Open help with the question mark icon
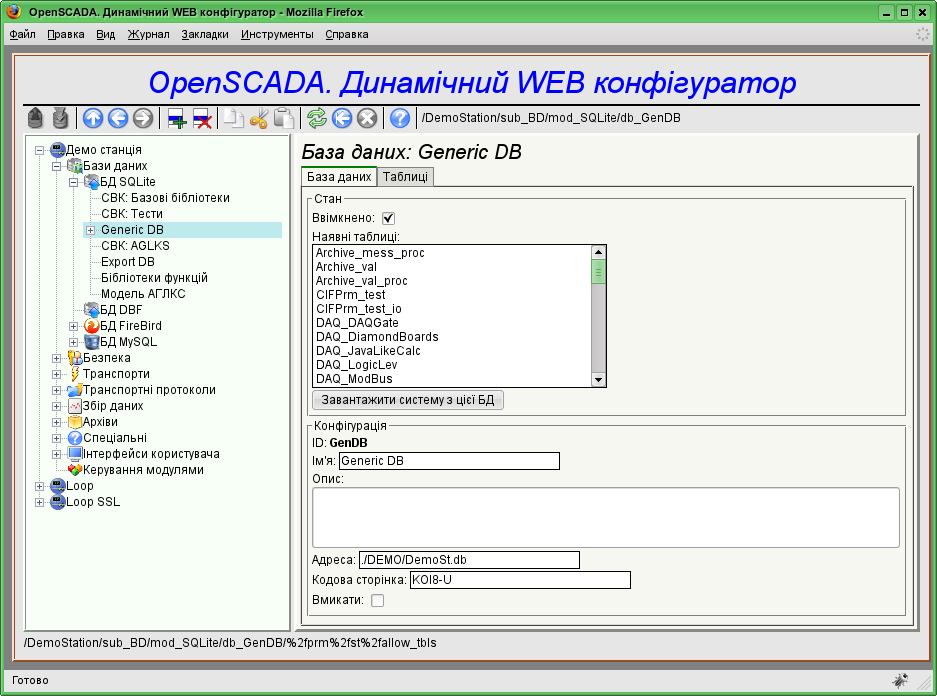The height and width of the screenshot is (696, 937). [x=400, y=118]
